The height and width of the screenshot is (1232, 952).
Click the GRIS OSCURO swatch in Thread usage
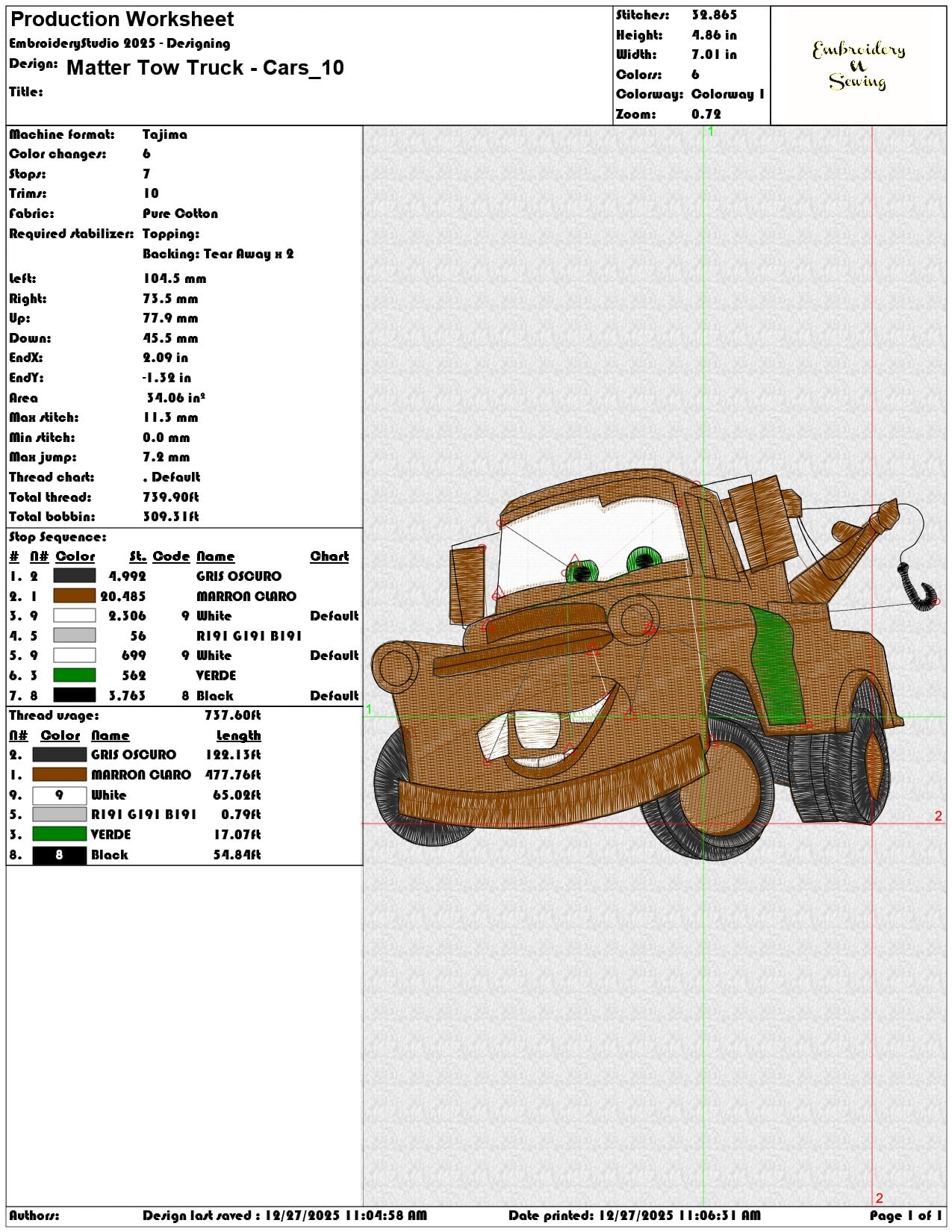(x=60, y=755)
